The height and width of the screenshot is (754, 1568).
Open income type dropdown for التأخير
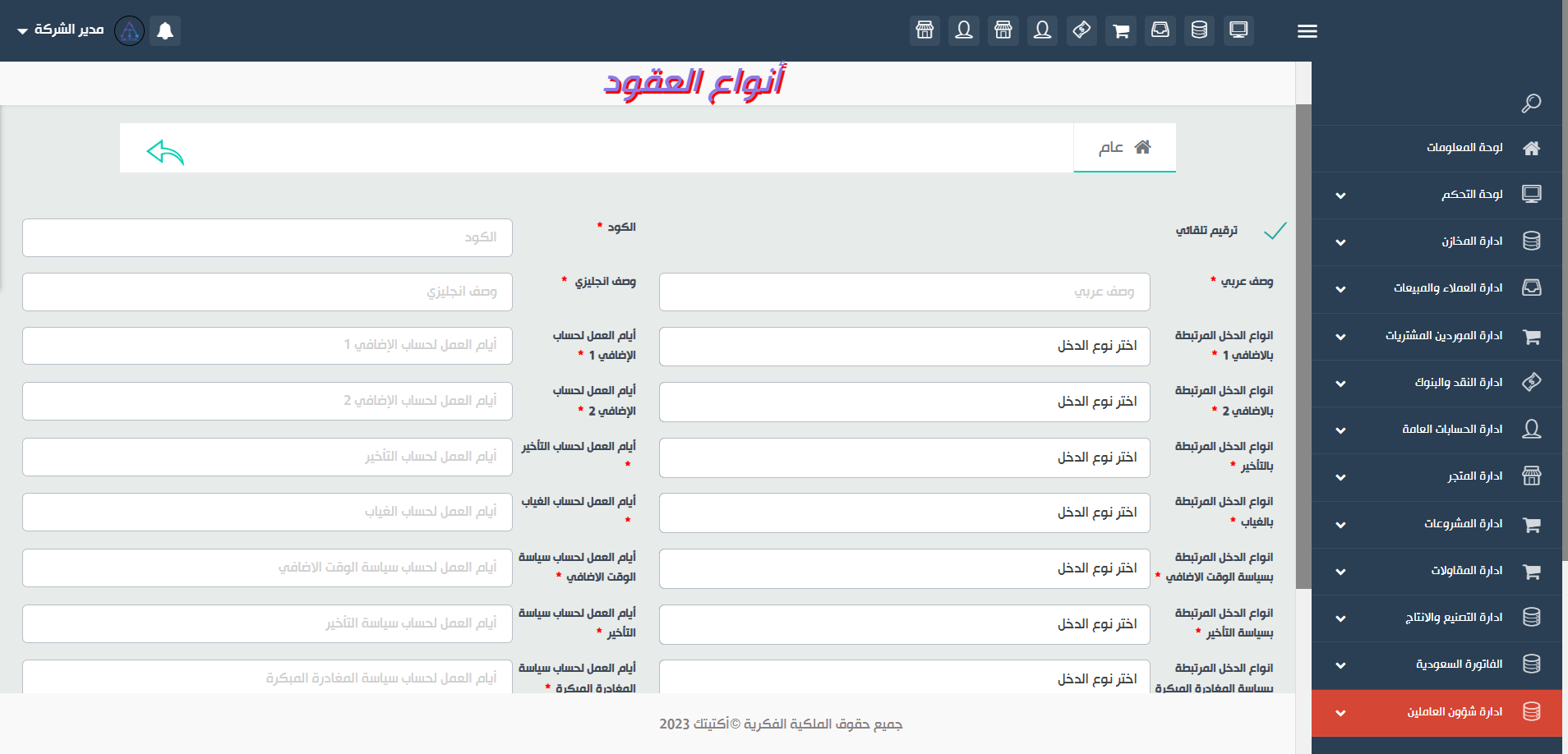(904, 458)
